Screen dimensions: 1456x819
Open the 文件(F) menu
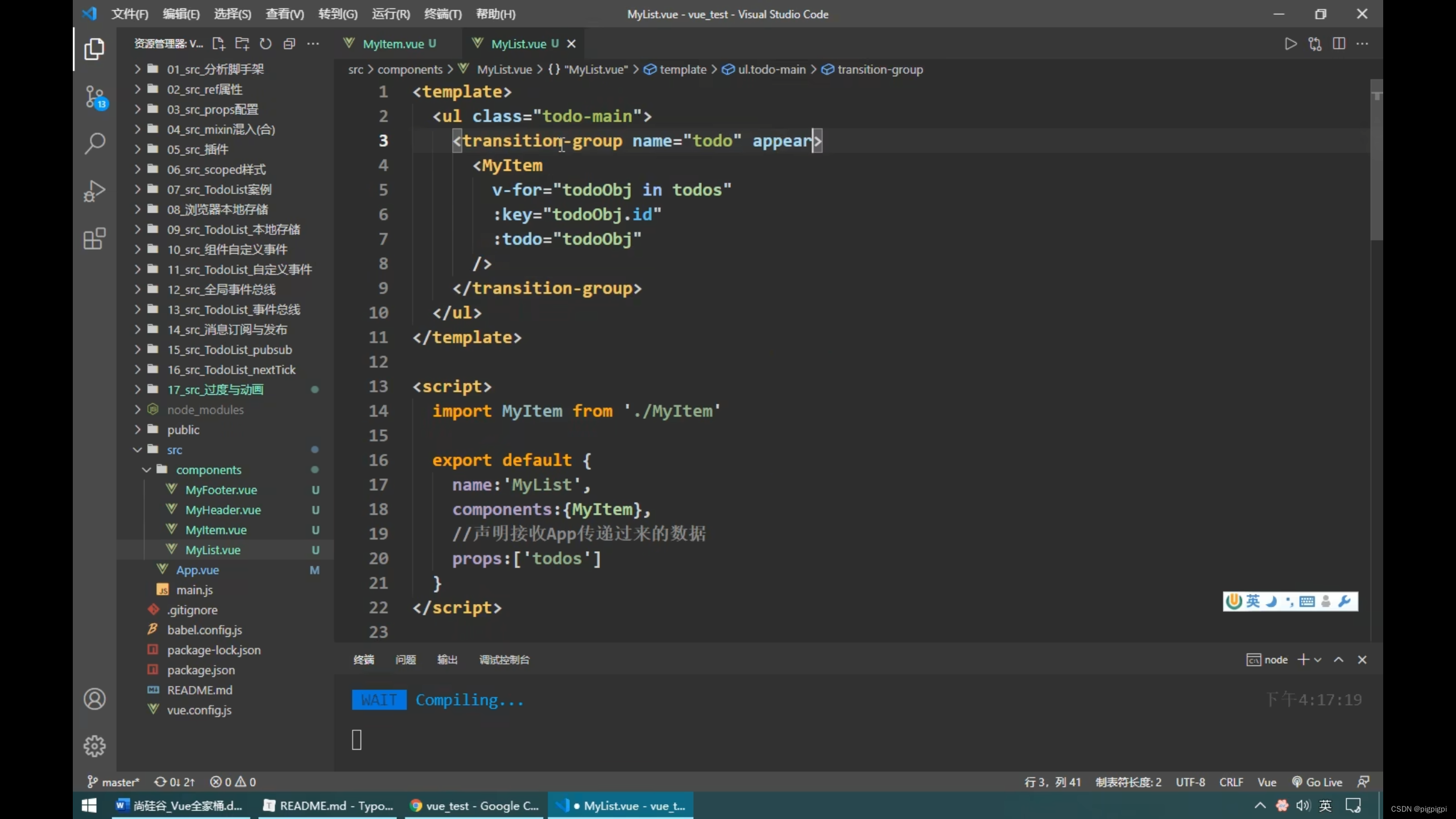130,14
